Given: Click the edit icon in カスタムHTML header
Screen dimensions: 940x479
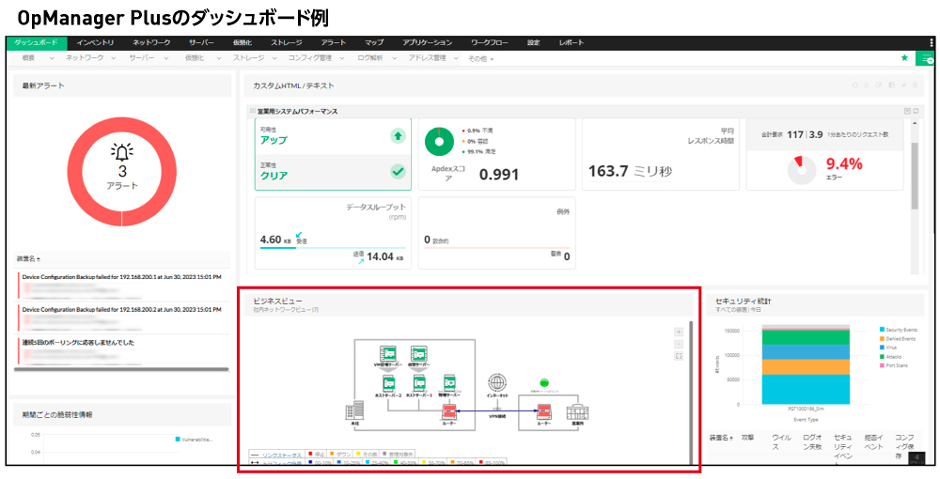Looking at the screenshot, I should pyautogui.click(x=879, y=86).
